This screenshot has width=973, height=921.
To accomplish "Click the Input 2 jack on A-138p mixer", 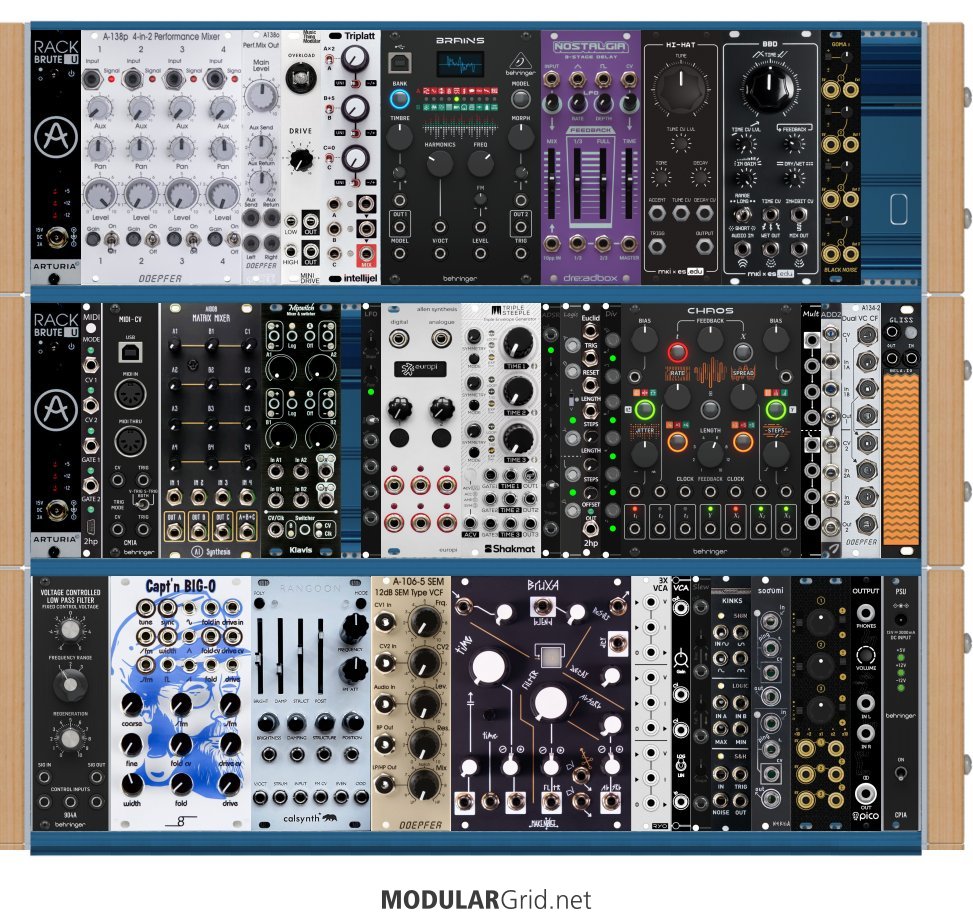I will pyautogui.click(x=132, y=79).
